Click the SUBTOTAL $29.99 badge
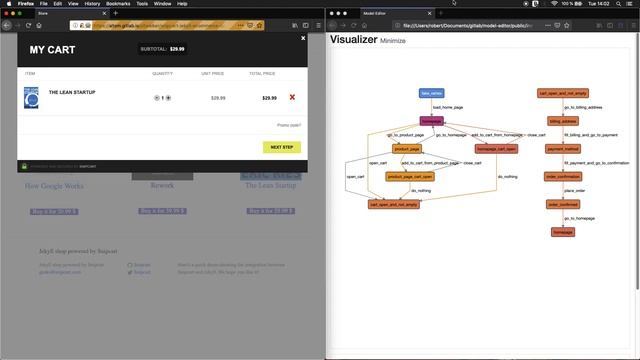Viewport: 640px width, 360px height. [x=162, y=49]
